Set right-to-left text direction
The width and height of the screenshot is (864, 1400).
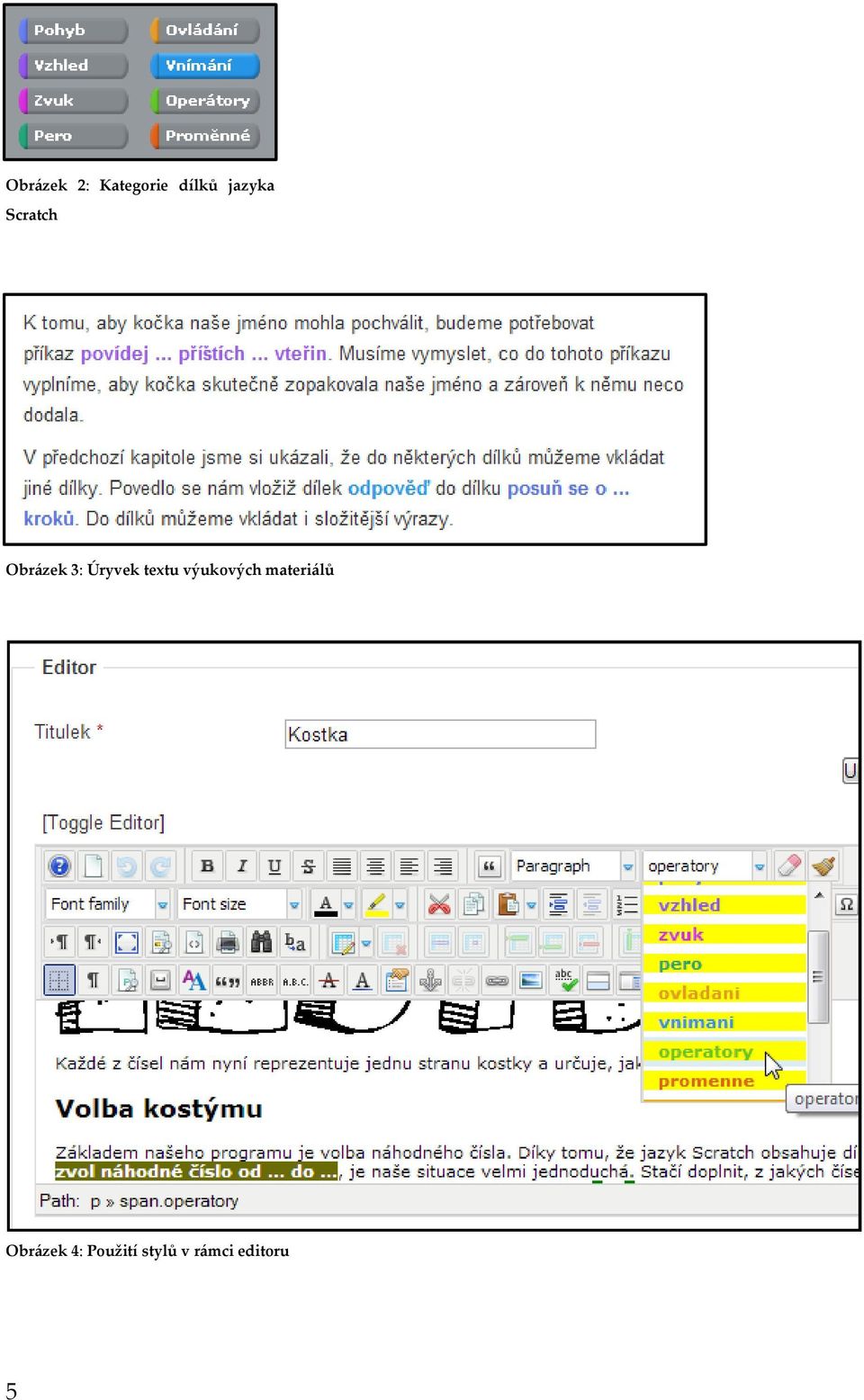(93, 942)
